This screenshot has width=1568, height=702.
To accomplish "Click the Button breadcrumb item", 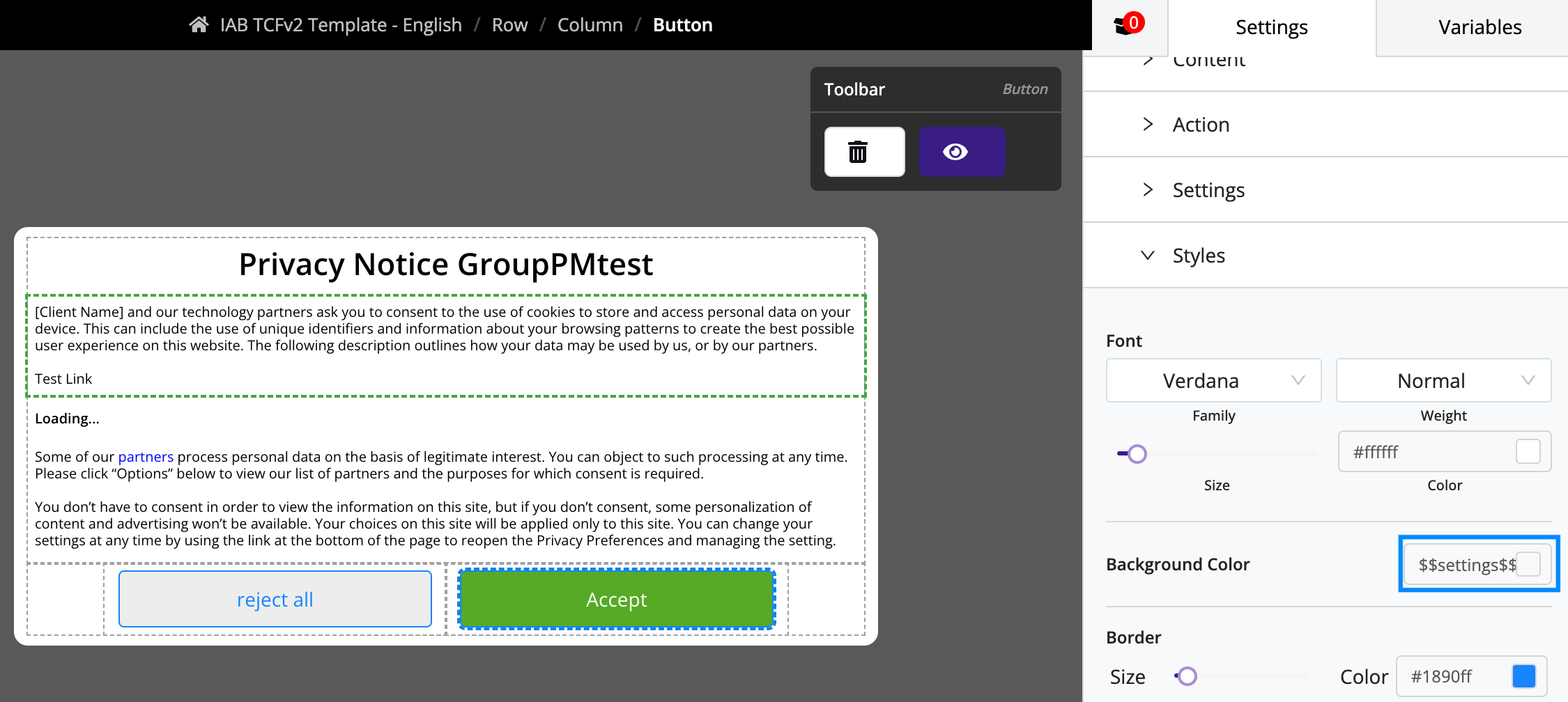I will [682, 25].
